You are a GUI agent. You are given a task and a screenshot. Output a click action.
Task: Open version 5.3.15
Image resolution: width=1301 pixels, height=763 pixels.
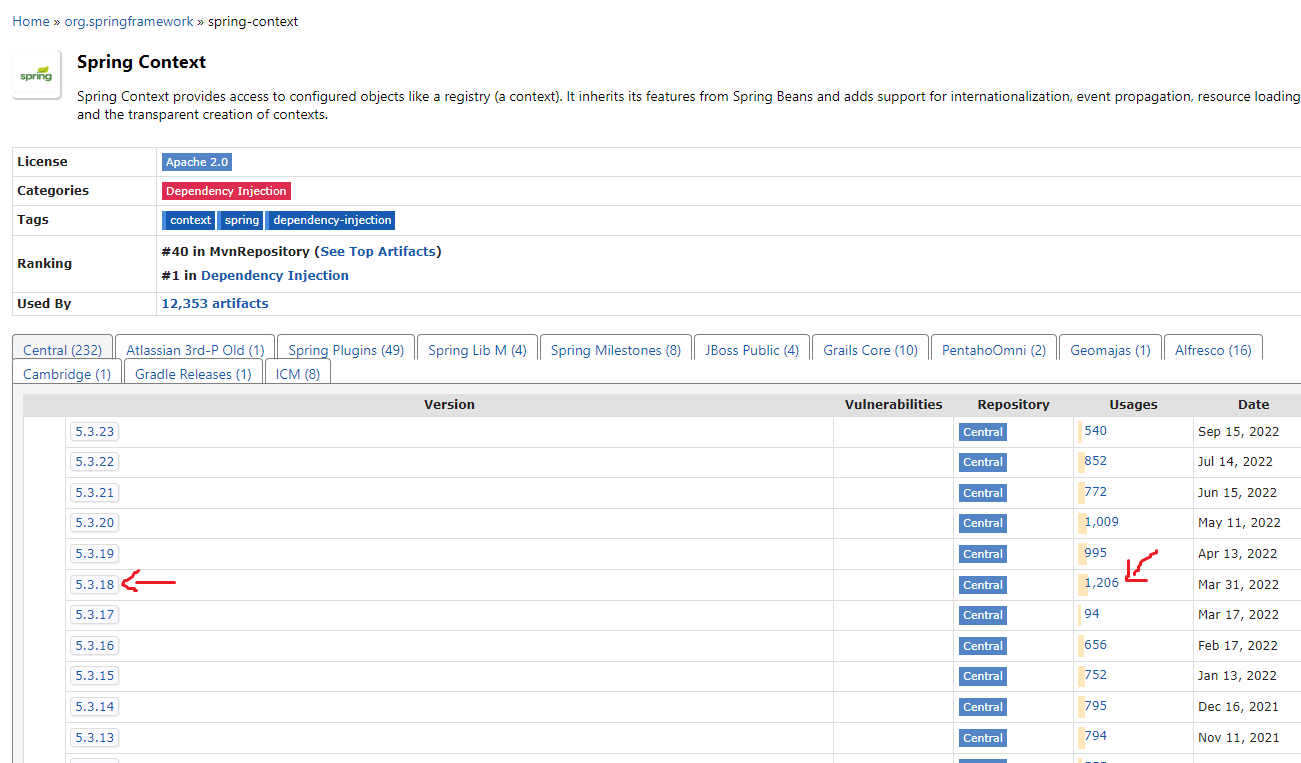(x=94, y=676)
